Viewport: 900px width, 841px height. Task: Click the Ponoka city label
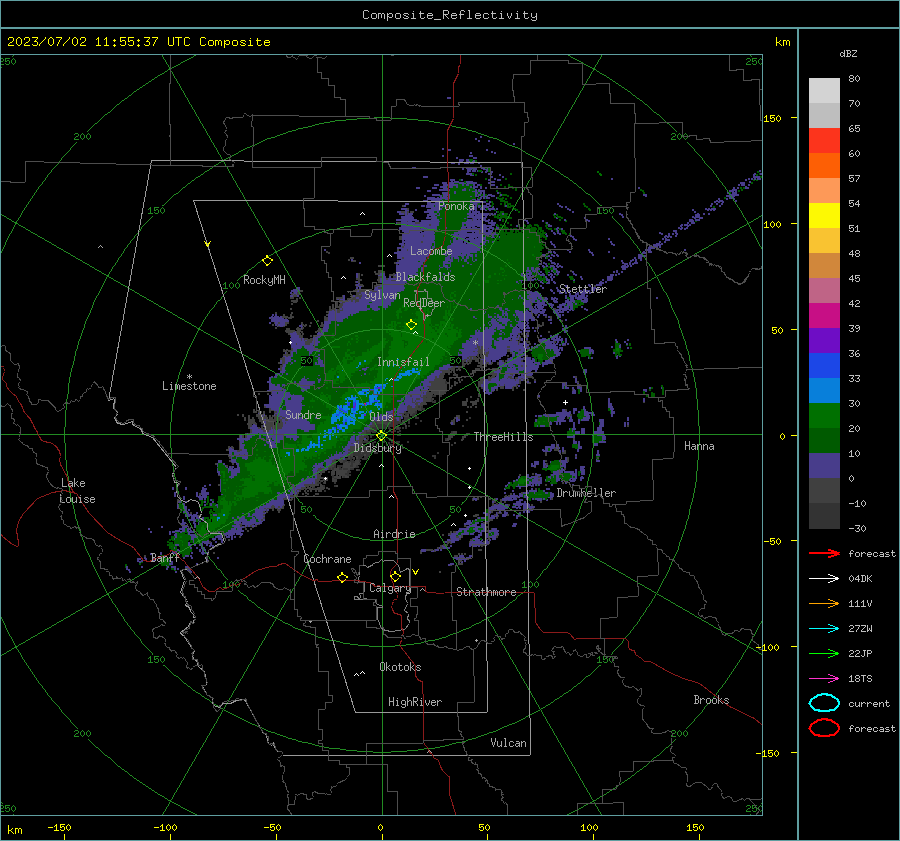pyautogui.click(x=456, y=206)
